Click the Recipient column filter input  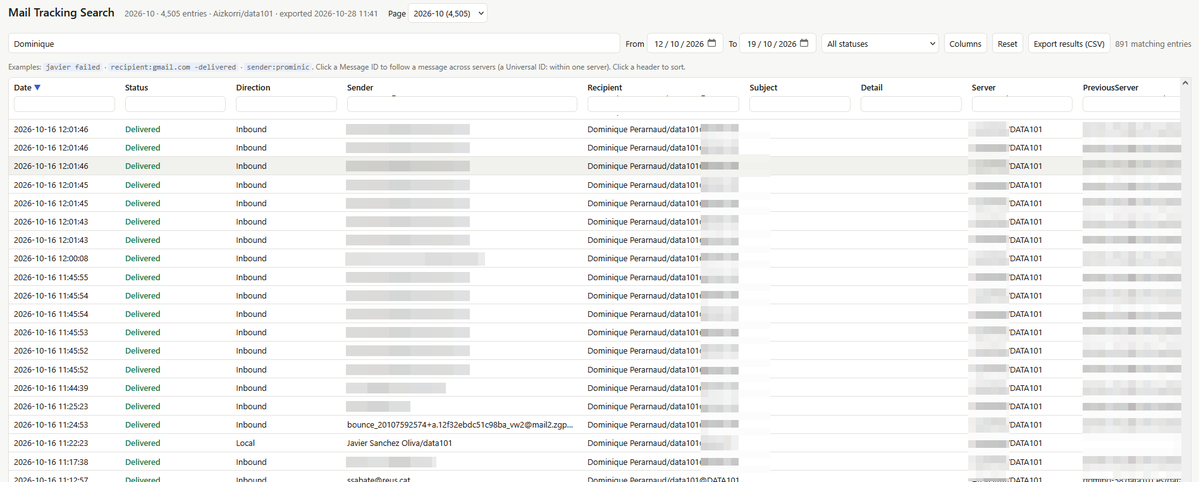(663, 104)
